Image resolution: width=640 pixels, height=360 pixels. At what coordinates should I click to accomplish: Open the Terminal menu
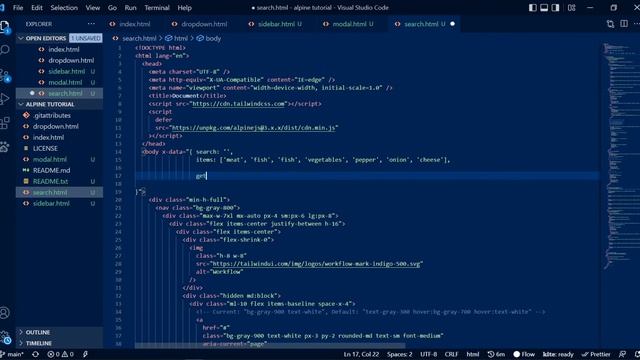point(157,8)
